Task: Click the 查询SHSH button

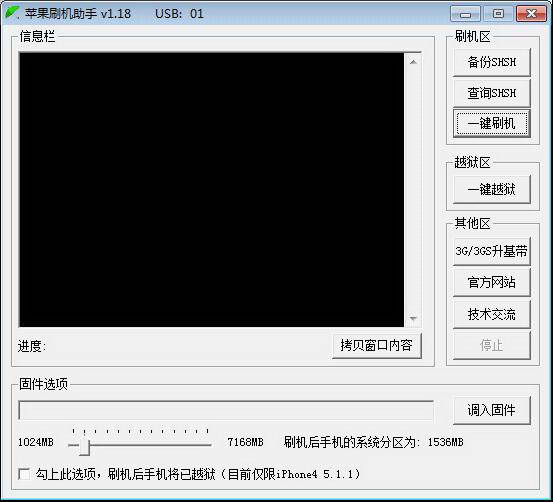Action: point(492,93)
